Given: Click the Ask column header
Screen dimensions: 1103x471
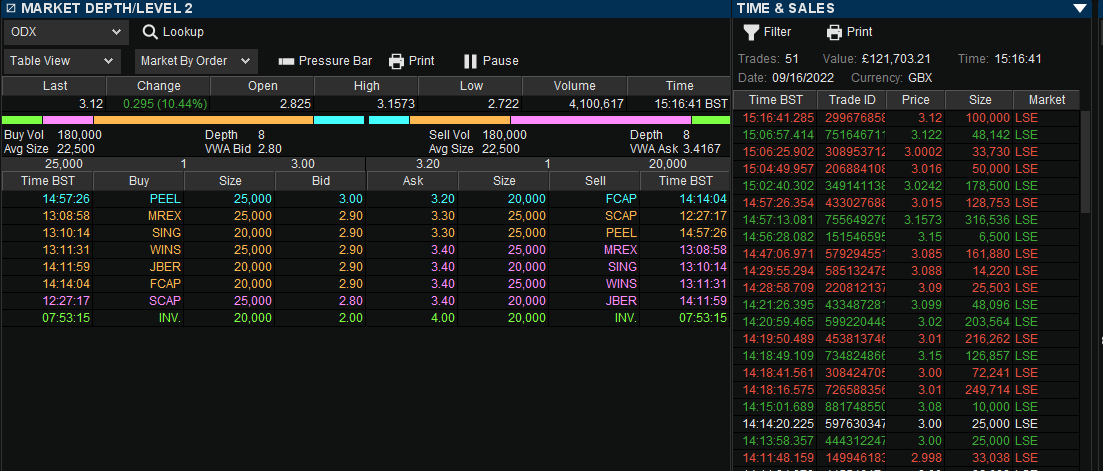Looking at the screenshot, I should tap(413, 181).
